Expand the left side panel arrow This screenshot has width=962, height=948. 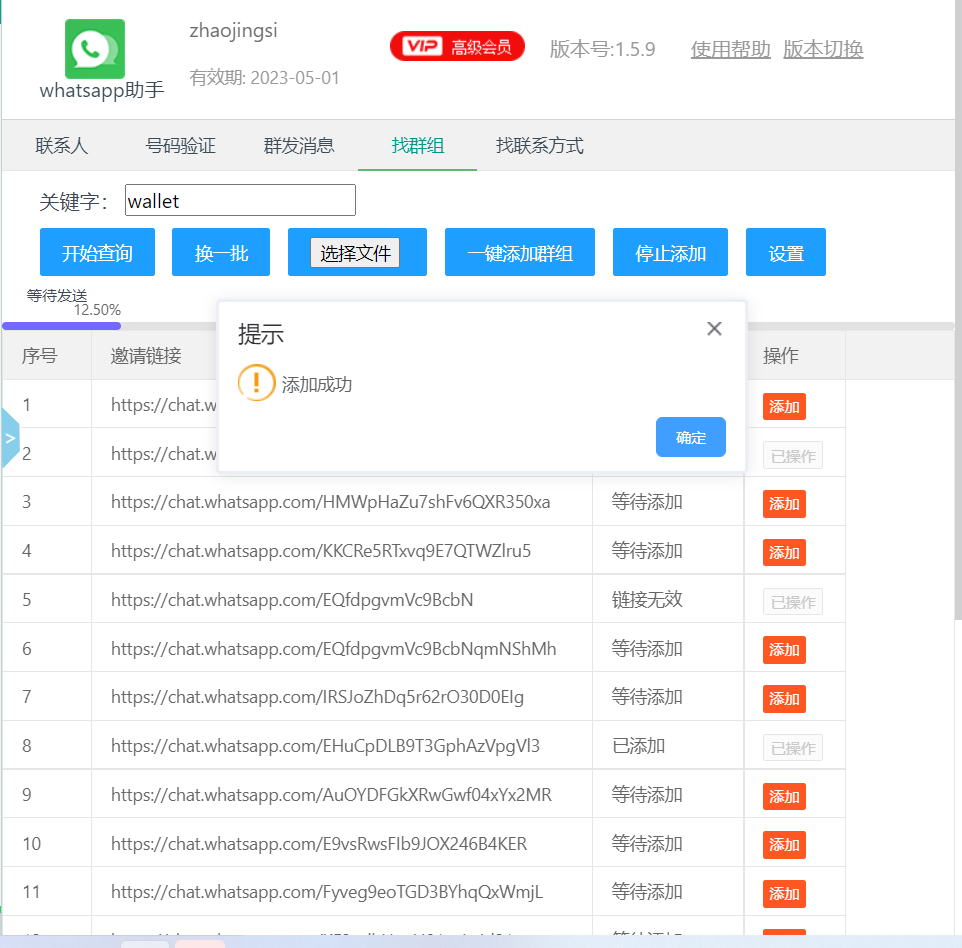click(10, 438)
